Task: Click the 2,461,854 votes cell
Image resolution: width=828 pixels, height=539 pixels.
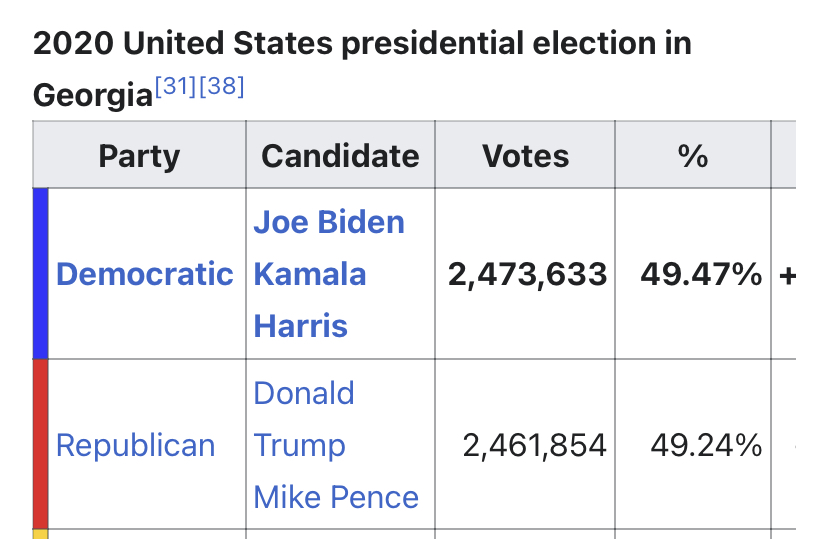Action: click(x=534, y=445)
